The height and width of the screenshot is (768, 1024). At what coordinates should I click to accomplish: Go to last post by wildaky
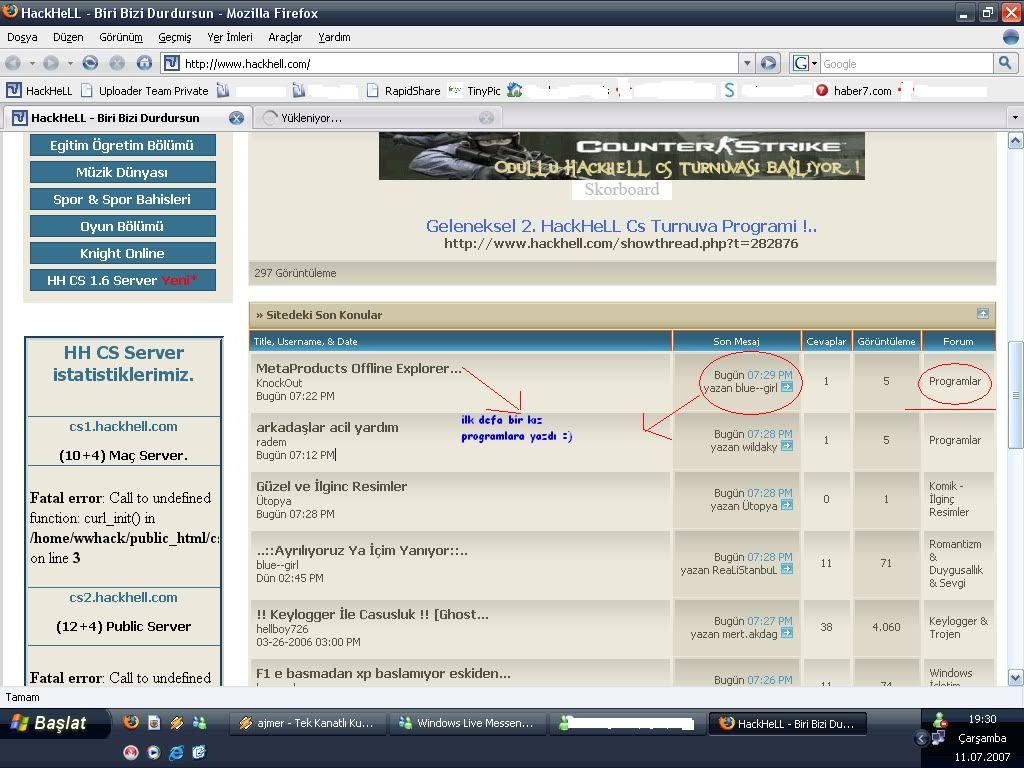click(x=787, y=447)
